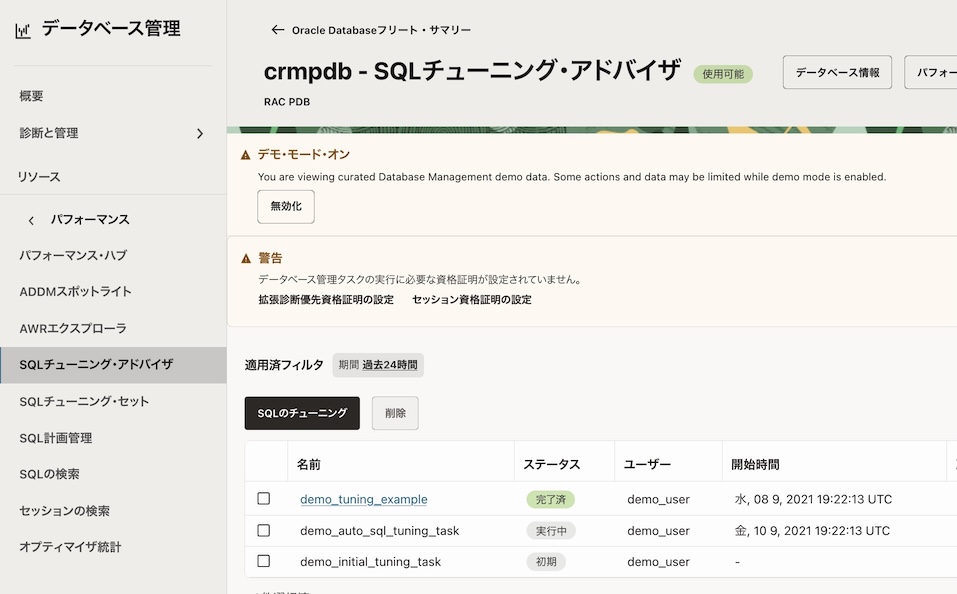Screen dimensions: 957x594
Task: Click the Oracle Databaseフリート・サマリー breadcrumb link
Action: click(381, 30)
